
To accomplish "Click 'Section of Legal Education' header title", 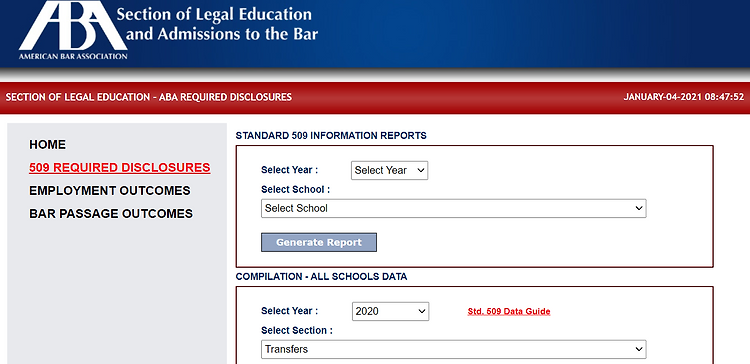I will pos(217,24).
